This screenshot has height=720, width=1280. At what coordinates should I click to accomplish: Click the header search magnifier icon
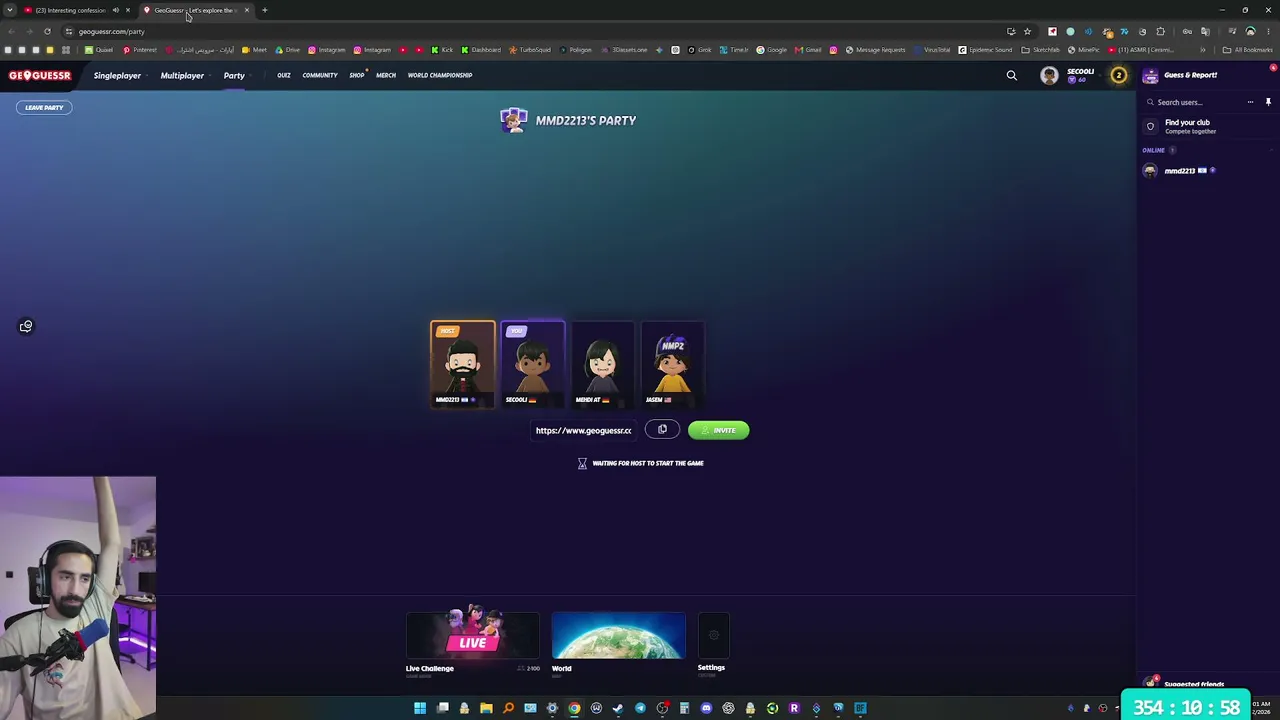(1012, 75)
